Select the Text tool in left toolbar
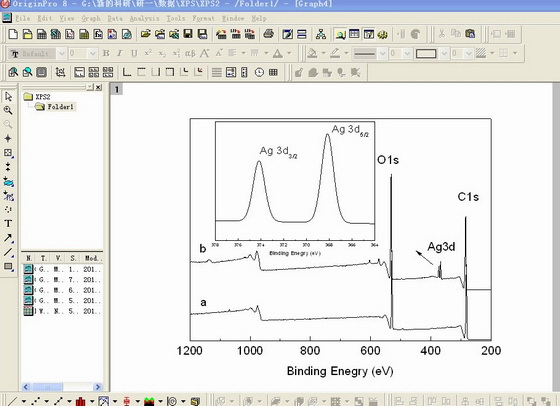 tap(8, 224)
